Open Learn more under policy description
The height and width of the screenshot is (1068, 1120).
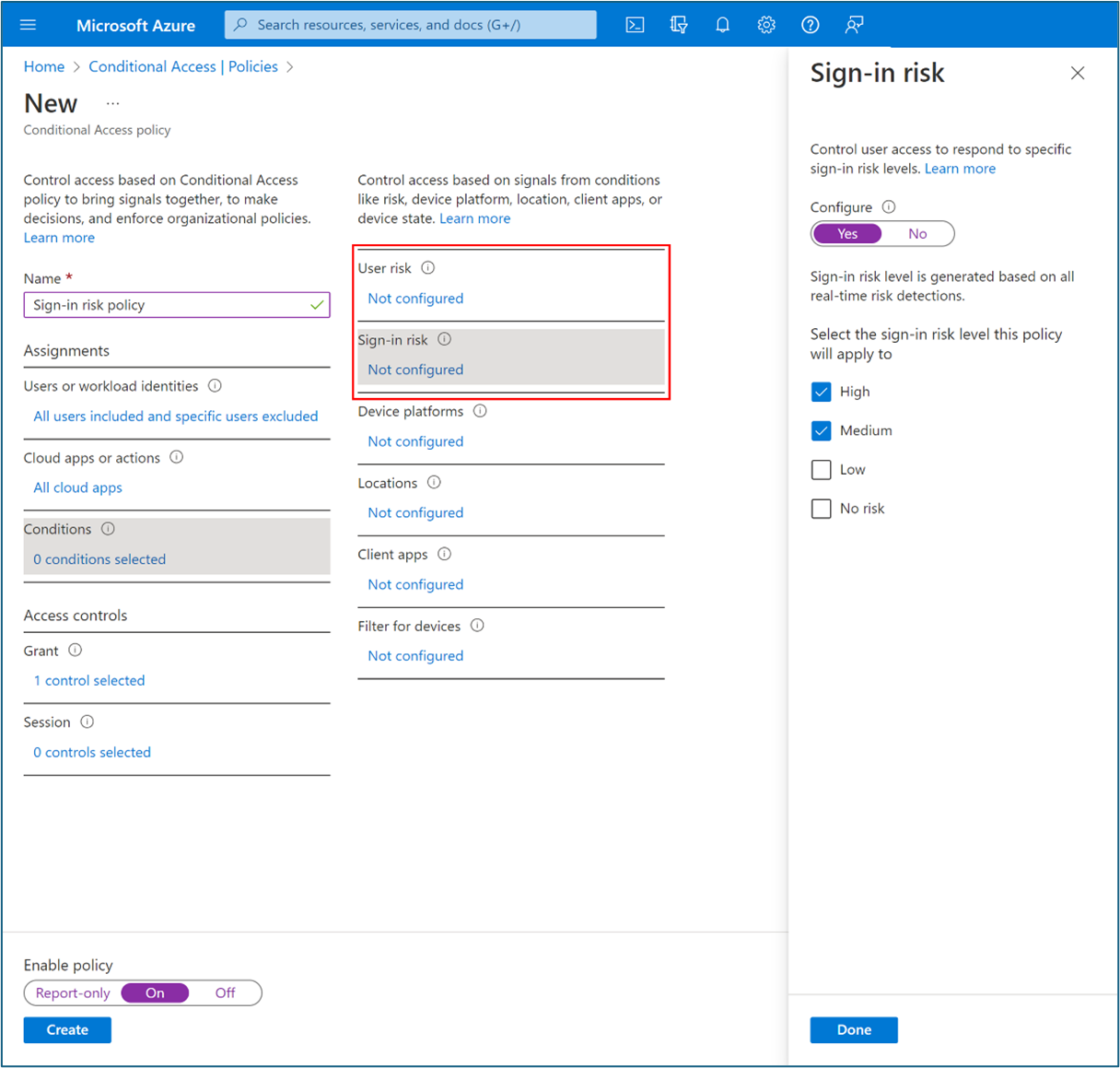click(59, 238)
